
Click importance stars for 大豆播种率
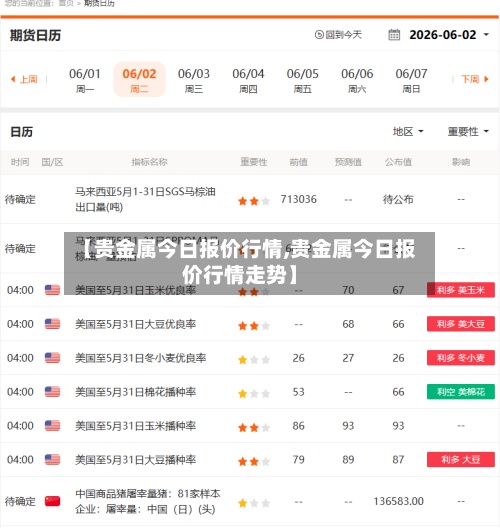pyautogui.click(x=254, y=461)
